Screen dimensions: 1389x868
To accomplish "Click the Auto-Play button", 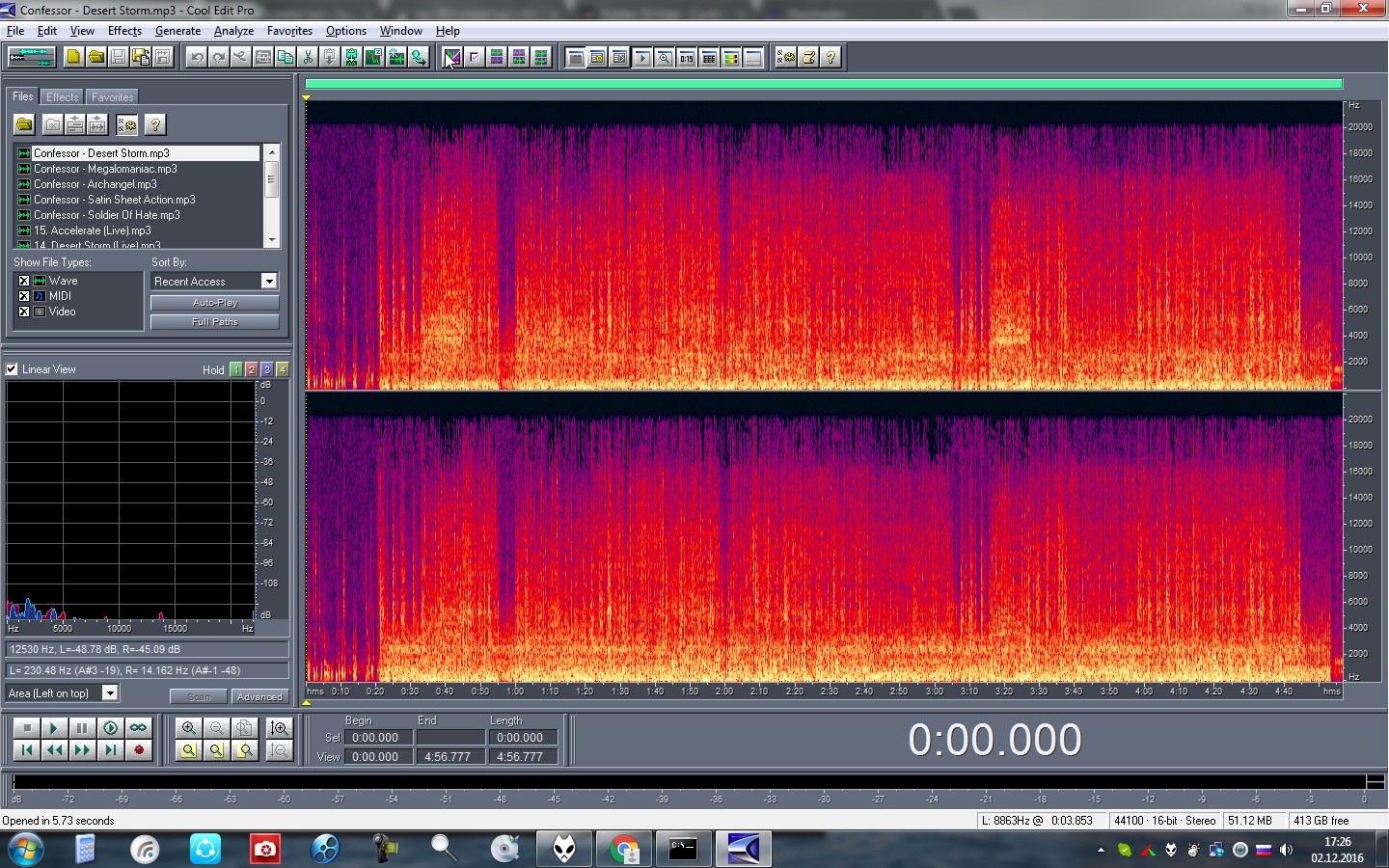I will [x=214, y=302].
